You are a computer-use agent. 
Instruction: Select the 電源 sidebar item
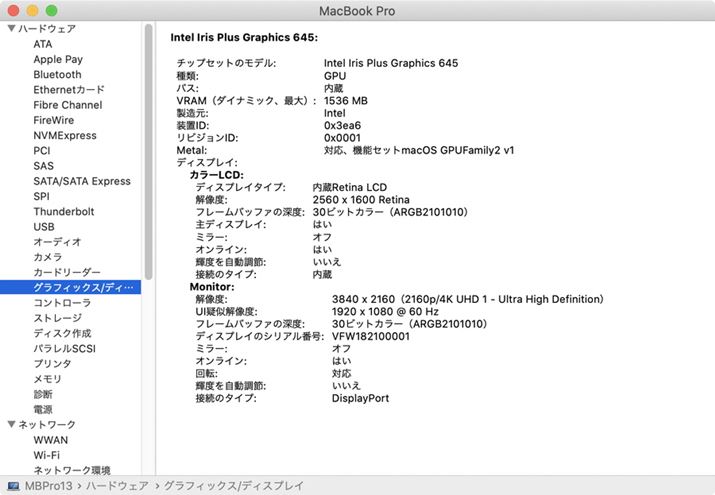coord(43,409)
